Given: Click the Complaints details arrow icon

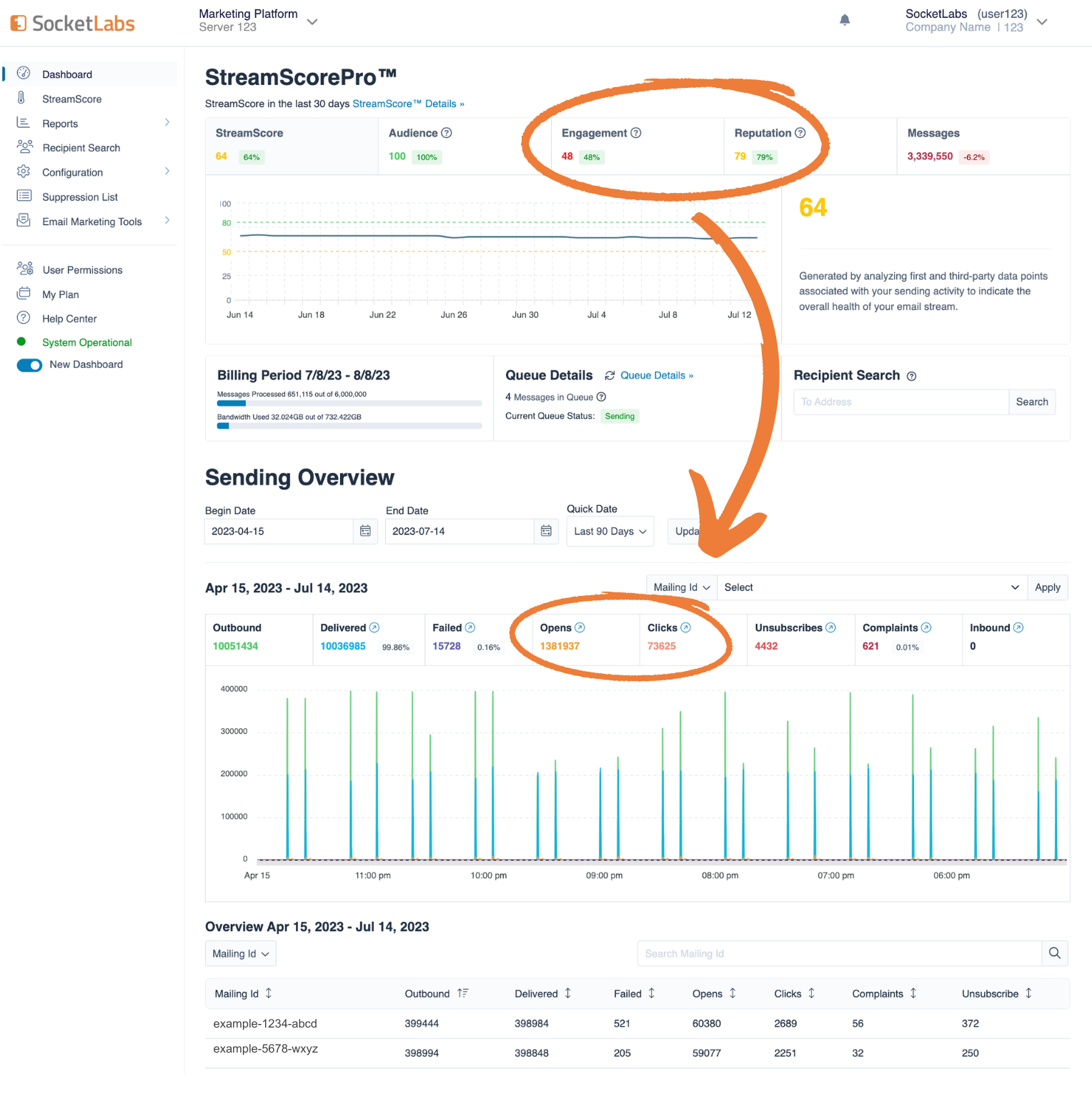Looking at the screenshot, I should click(x=926, y=627).
